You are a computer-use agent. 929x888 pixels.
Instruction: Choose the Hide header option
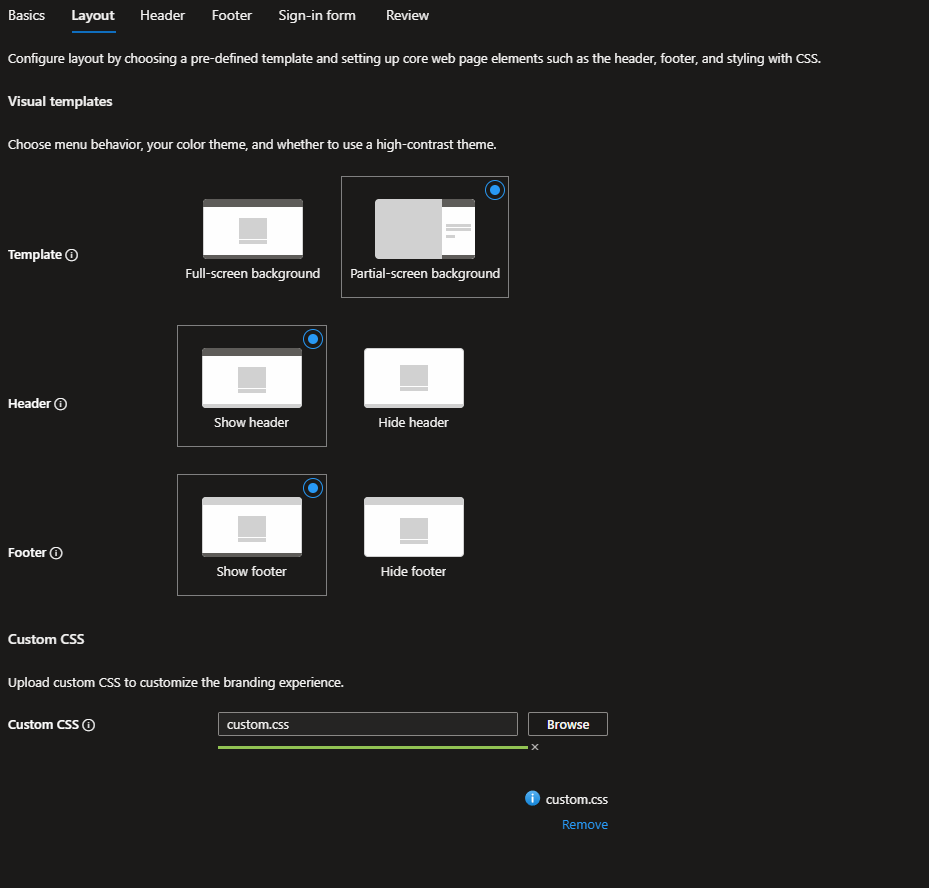(414, 386)
